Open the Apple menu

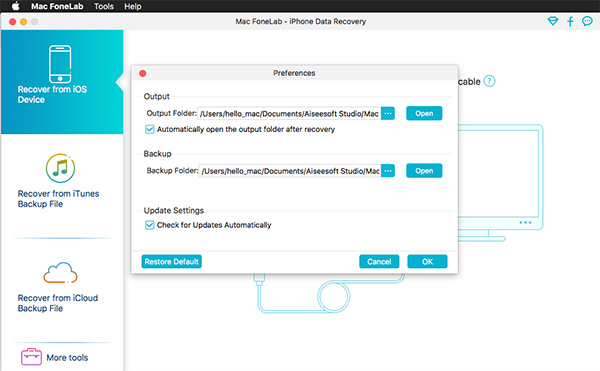15,6
